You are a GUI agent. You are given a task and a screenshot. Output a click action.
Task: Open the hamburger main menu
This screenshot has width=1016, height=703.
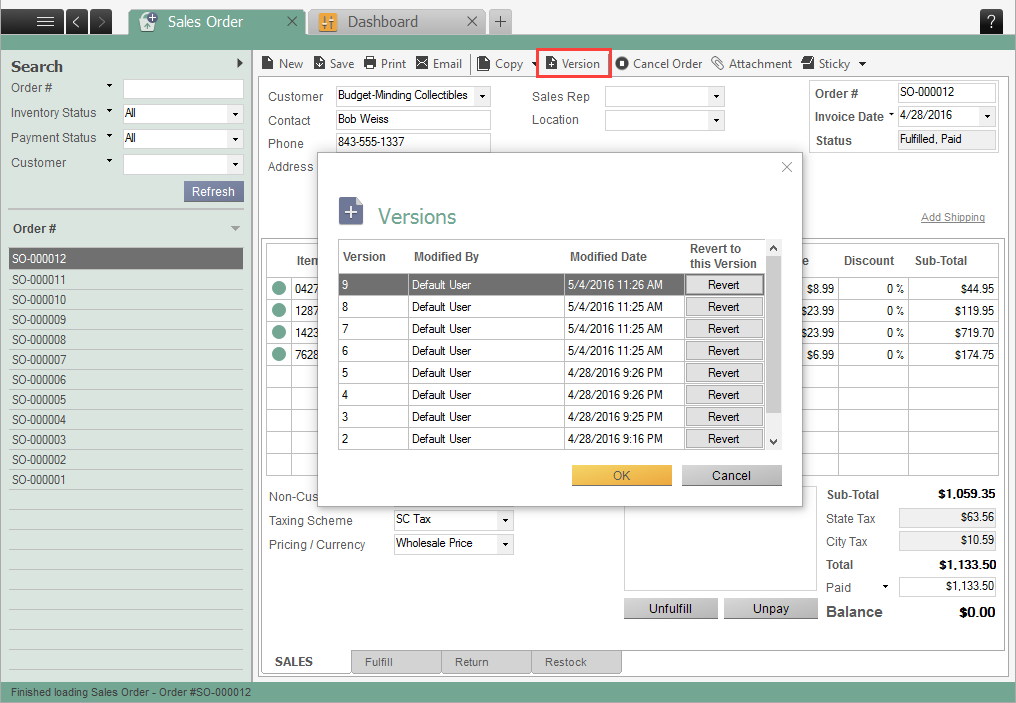(32, 22)
